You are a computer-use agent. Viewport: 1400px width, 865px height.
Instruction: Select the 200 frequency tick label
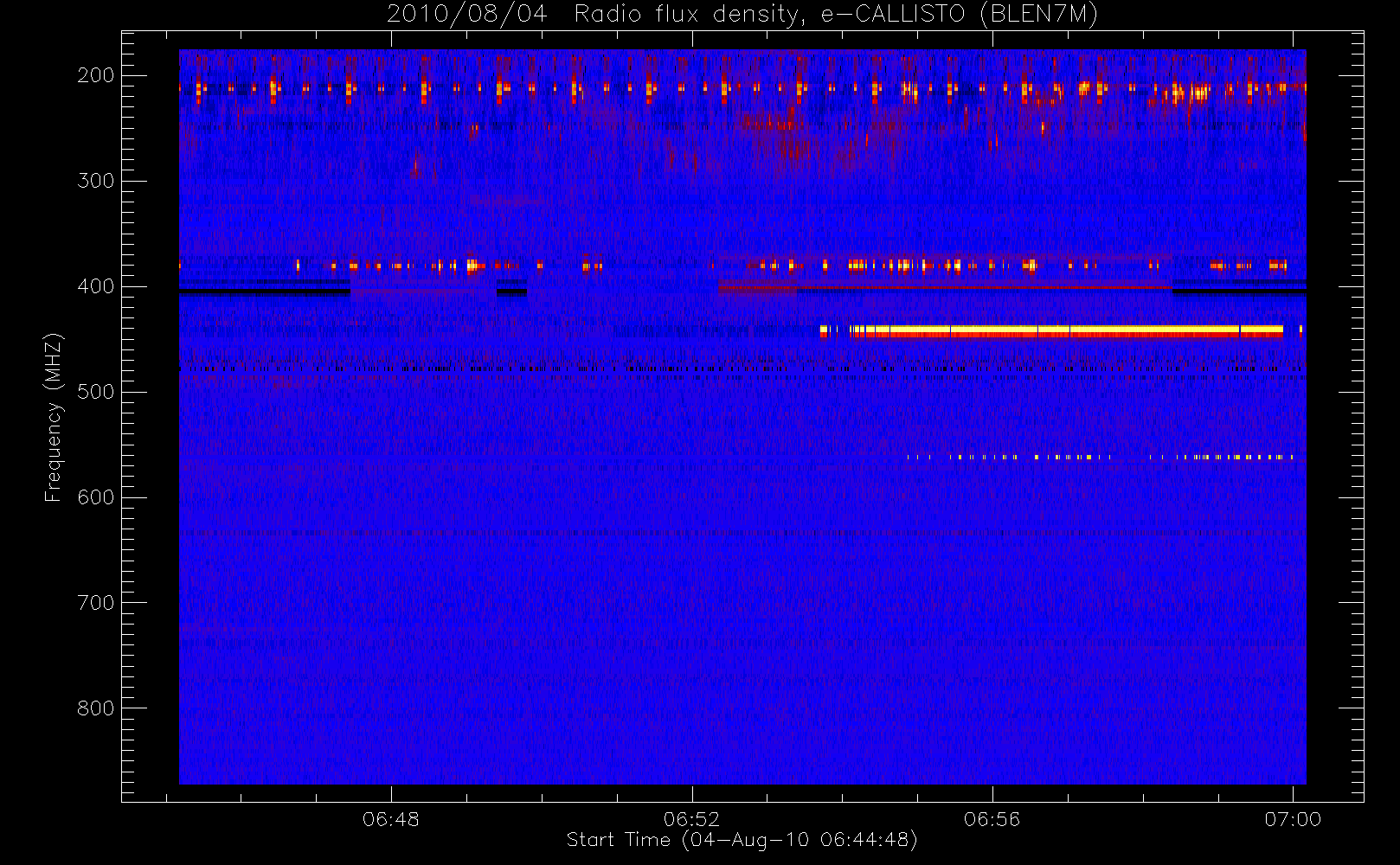click(x=96, y=75)
